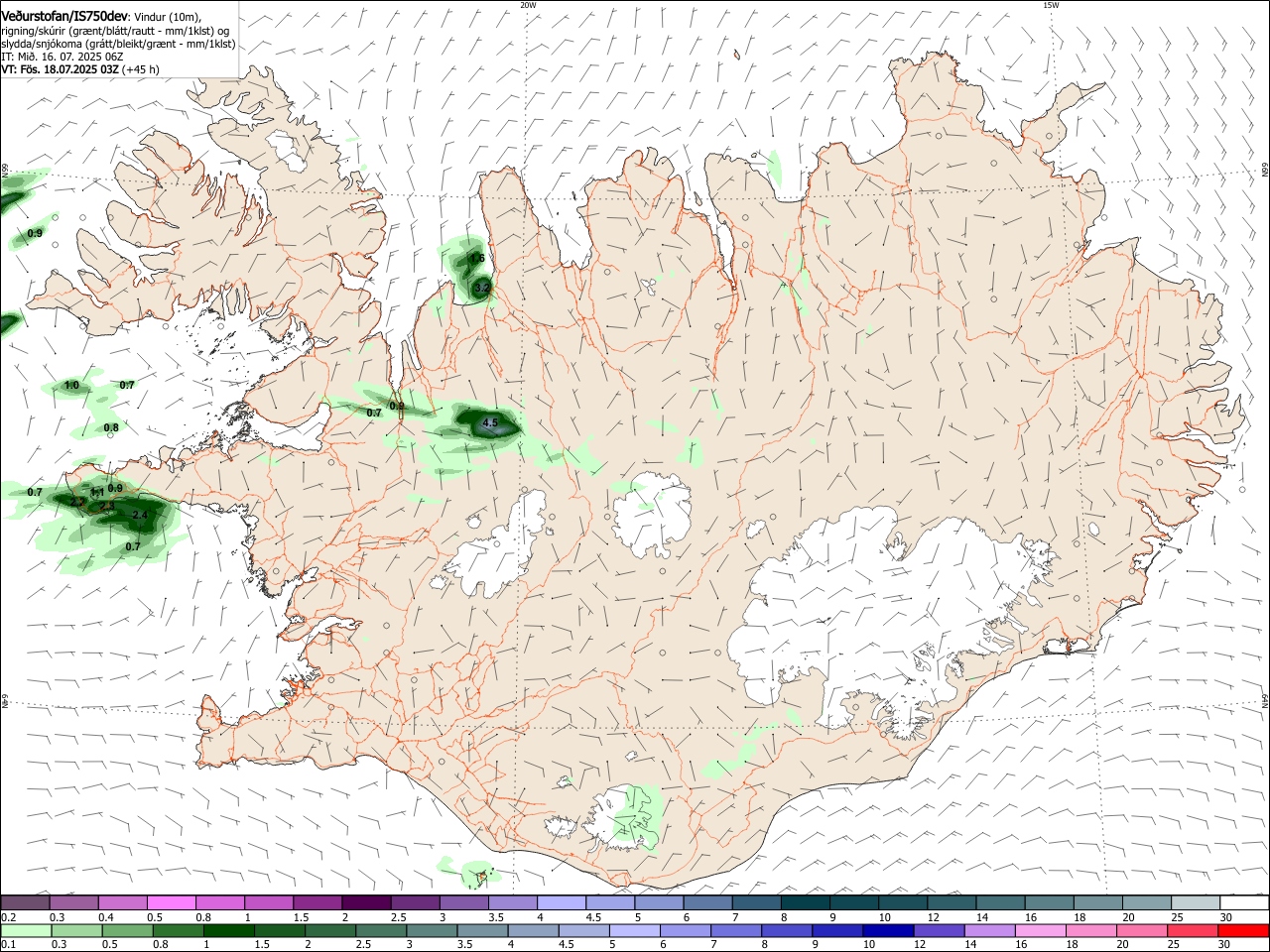The width and height of the screenshot is (1270, 952).
Task: Click the 20W longitude label
Action: pos(528,5)
